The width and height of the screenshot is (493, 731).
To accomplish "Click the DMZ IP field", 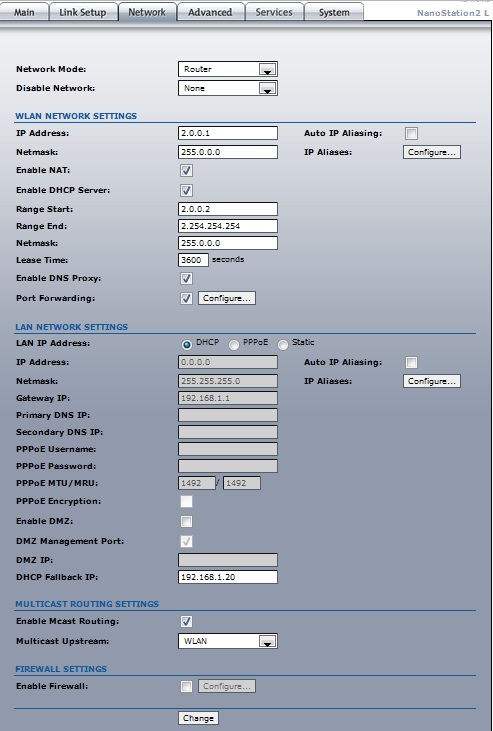I will tap(228, 560).
